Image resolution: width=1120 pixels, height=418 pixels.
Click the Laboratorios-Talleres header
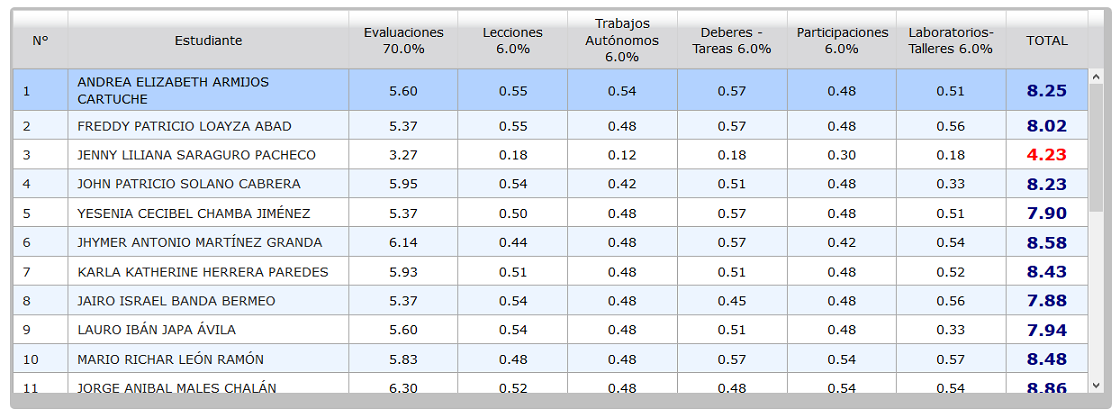click(x=951, y=41)
